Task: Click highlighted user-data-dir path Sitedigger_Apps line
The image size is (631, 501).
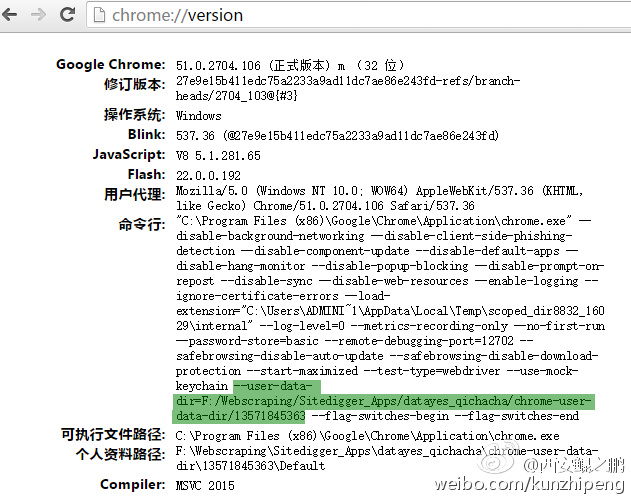Action: pos(384,401)
